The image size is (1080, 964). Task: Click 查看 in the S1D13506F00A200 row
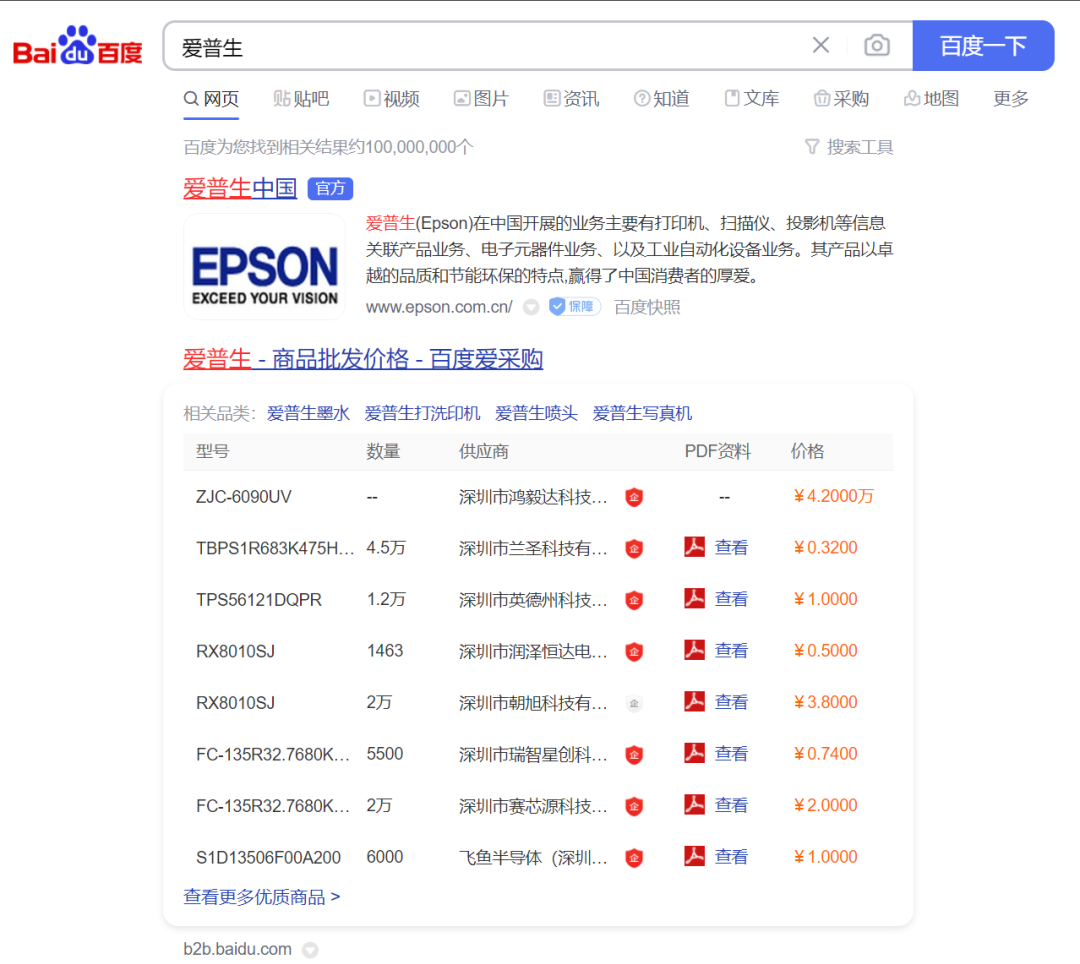click(x=731, y=857)
